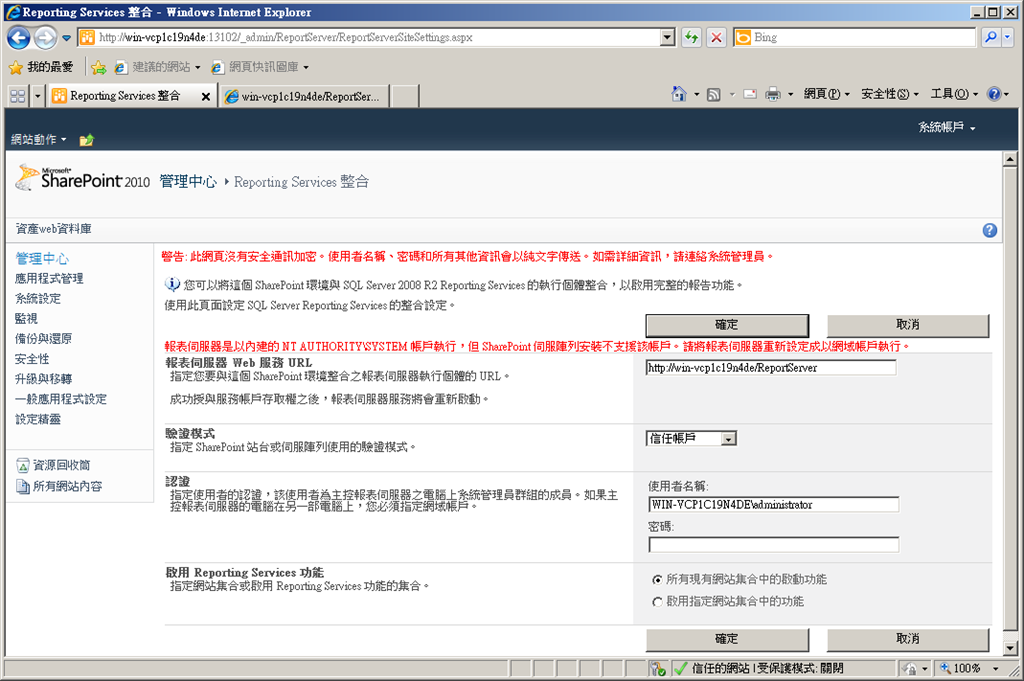Screen dimensions: 1024x681
Task: Click the report server URL input field
Action: tap(771, 368)
